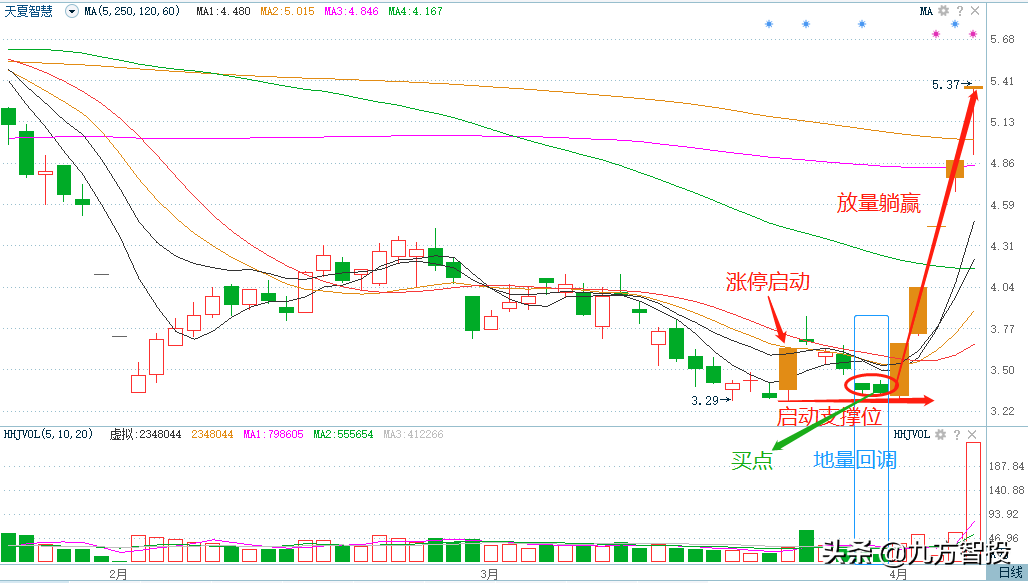Click the 187.84 volume axis label

pyautogui.click(x=1006, y=466)
